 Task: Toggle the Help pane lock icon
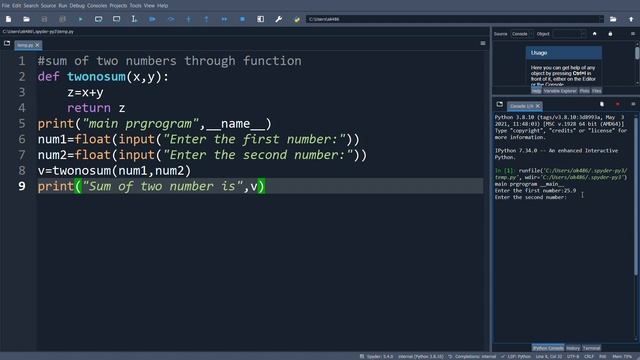(x=610, y=34)
